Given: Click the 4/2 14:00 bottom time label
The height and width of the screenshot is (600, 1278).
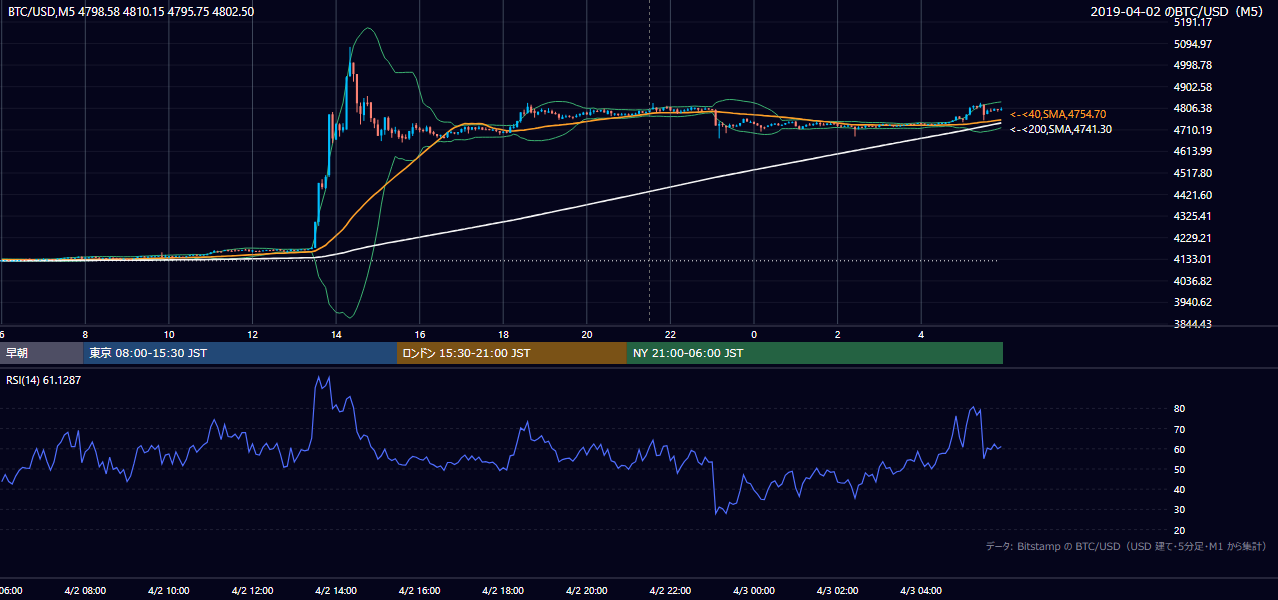Looking at the screenshot, I should click(336, 591).
